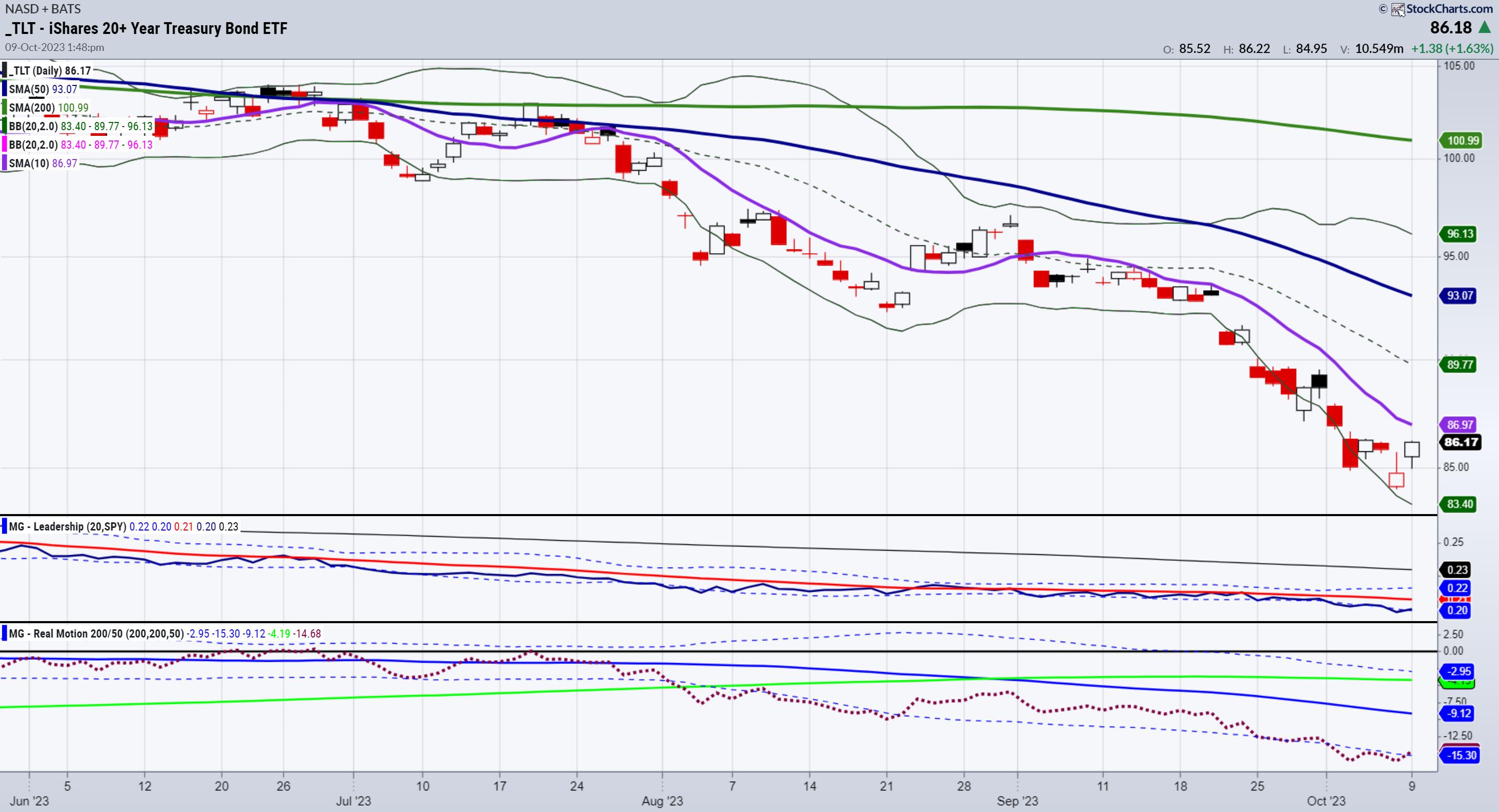Click the blue -15.30 Real Motion value tag
Viewport: 1499px width, 812px height.
tap(1461, 755)
